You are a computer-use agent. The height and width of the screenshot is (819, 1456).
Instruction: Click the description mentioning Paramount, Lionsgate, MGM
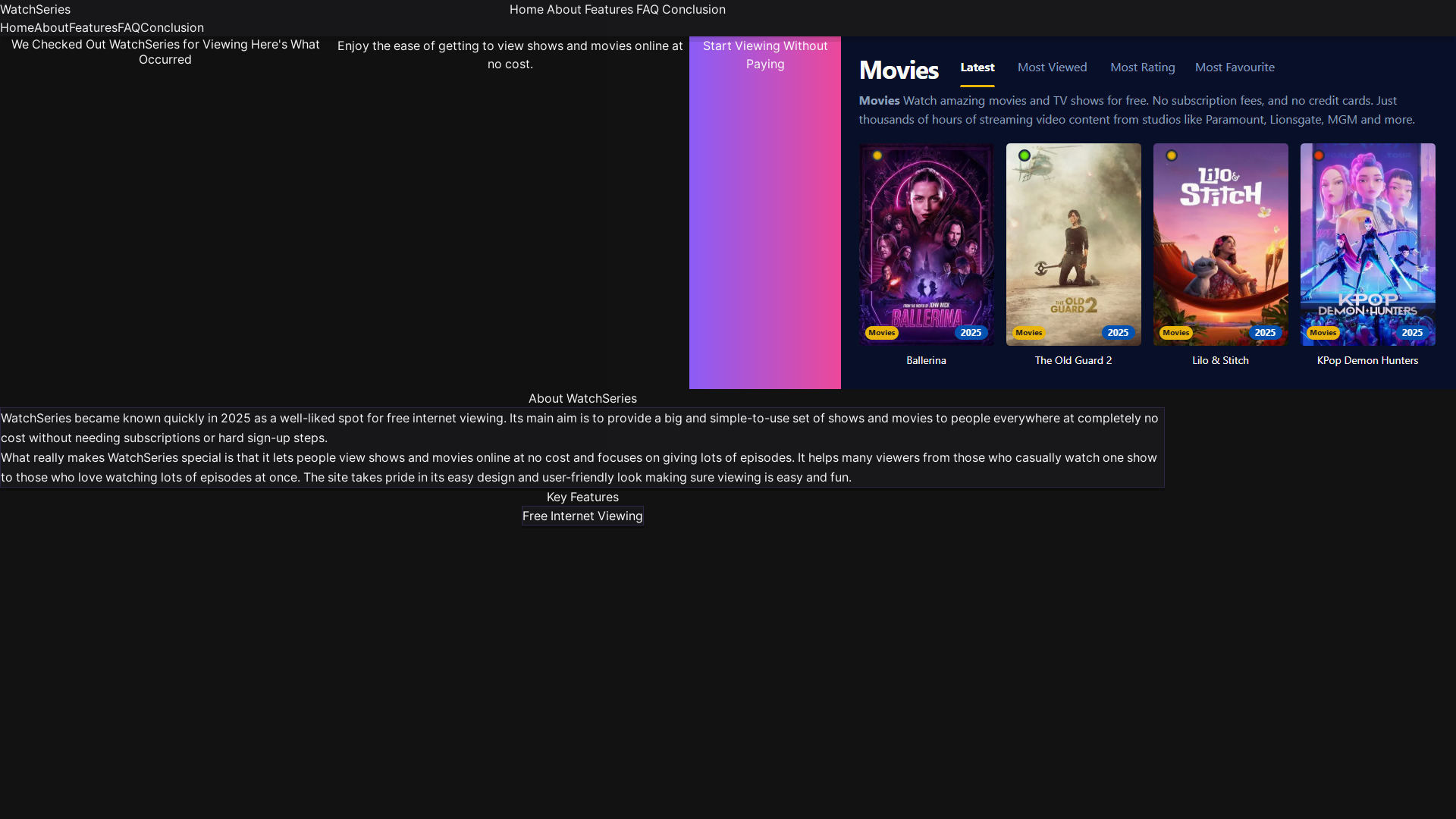click(x=1137, y=110)
